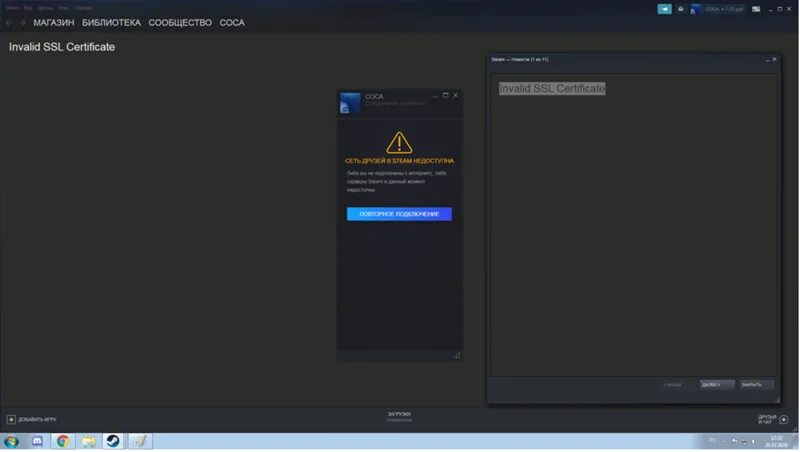800x452 pixels.
Task: Minimize the Steam news window
Action: [x=767, y=60]
